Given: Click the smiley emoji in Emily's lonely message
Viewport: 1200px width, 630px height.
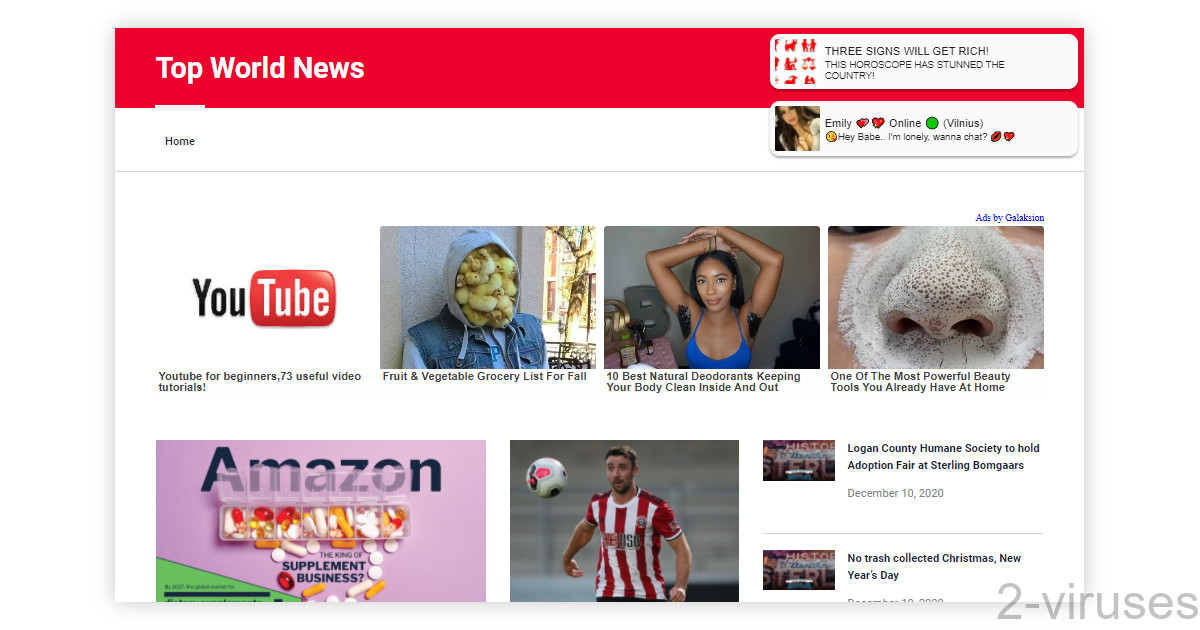Looking at the screenshot, I should (830, 136).
